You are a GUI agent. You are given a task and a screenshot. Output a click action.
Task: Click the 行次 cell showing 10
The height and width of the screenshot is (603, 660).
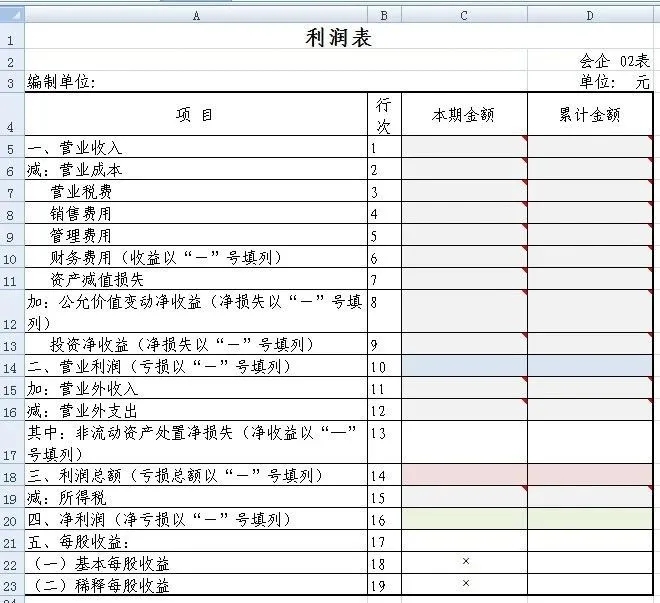coord(384,366)
